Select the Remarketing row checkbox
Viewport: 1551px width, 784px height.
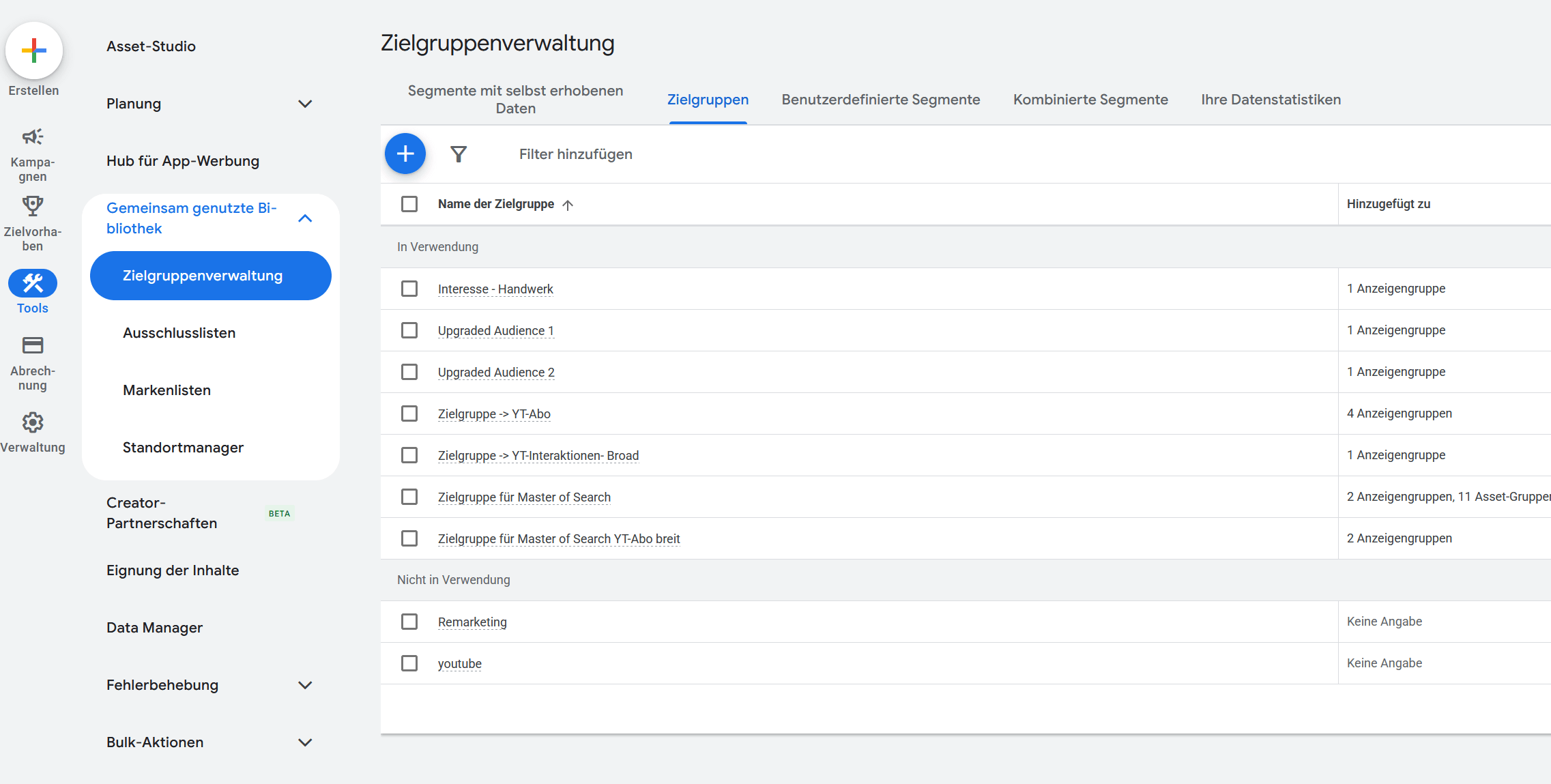coord(409,622)
